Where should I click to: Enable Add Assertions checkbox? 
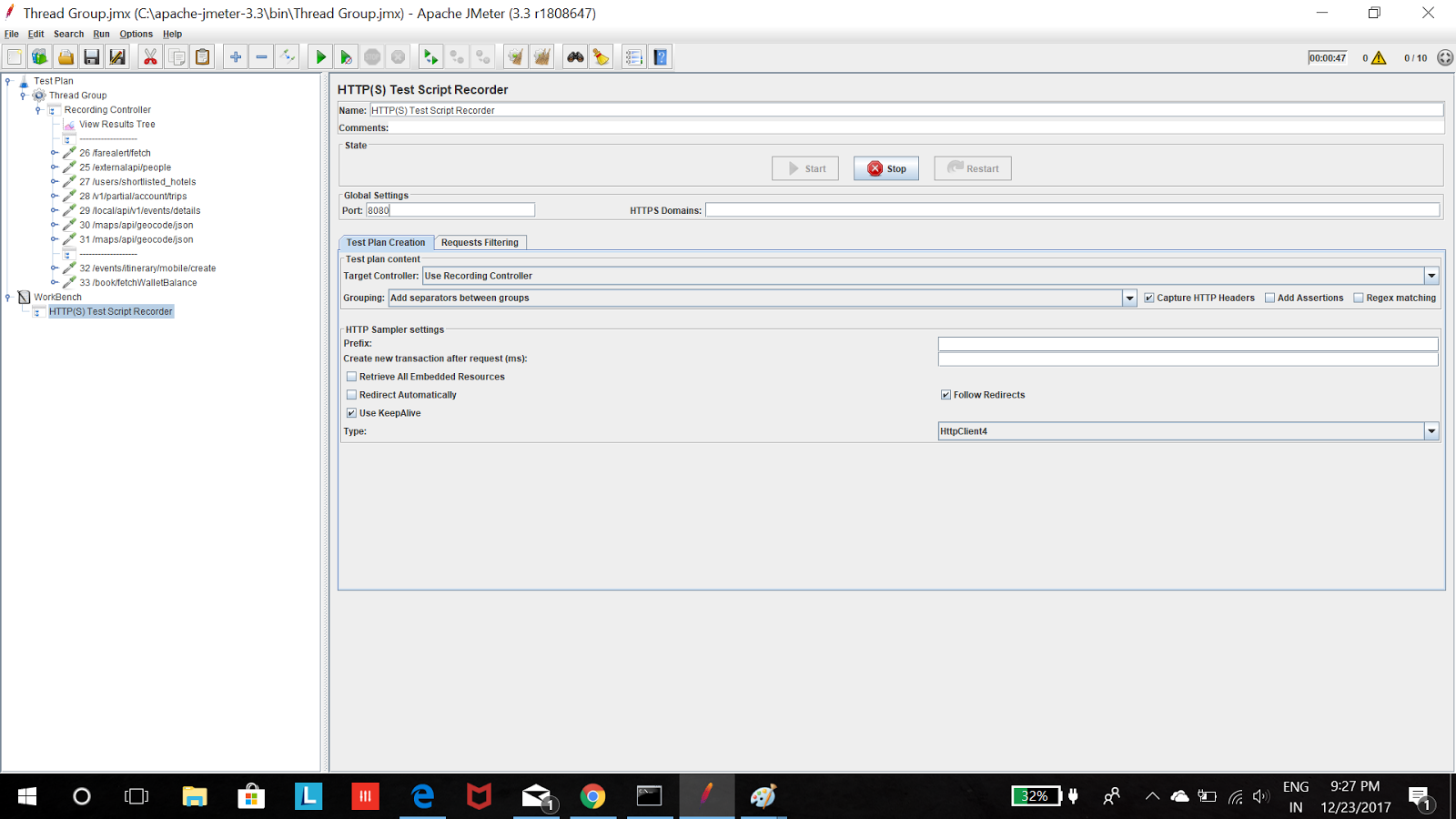[x=1269, y=298]
